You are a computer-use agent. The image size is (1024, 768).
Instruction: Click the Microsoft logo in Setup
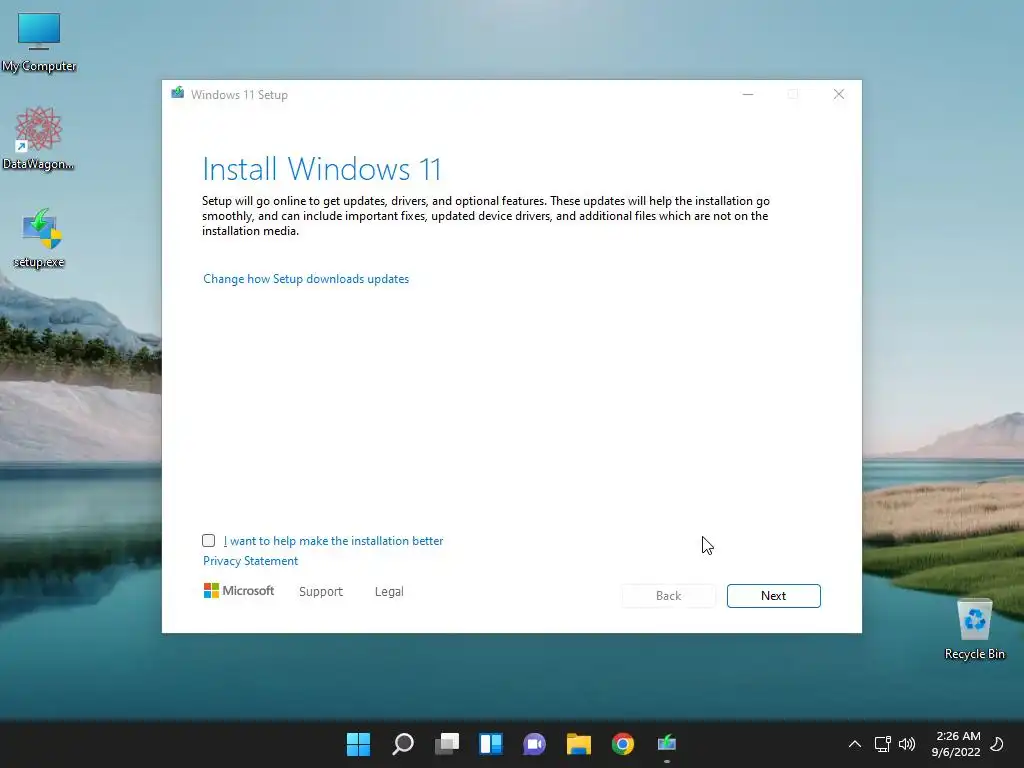click(239, 590)
